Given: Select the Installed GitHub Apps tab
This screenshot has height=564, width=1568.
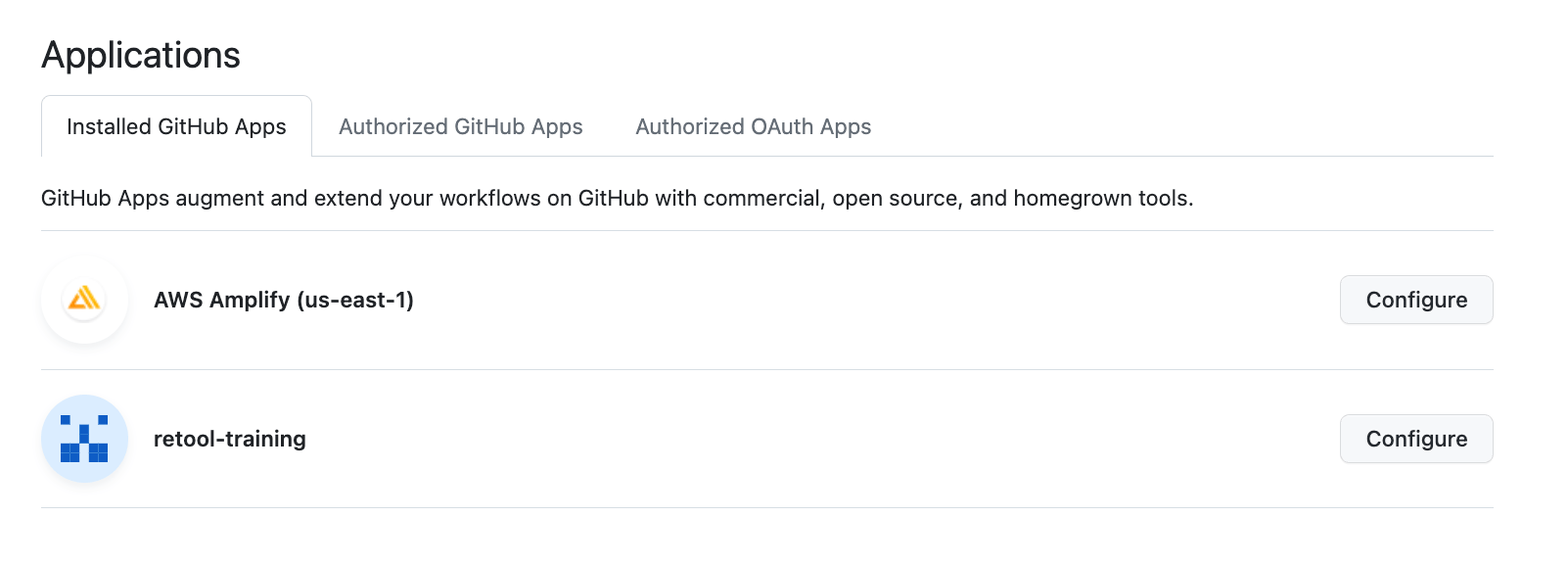Looking at the screenshot, I should [176, 126].
